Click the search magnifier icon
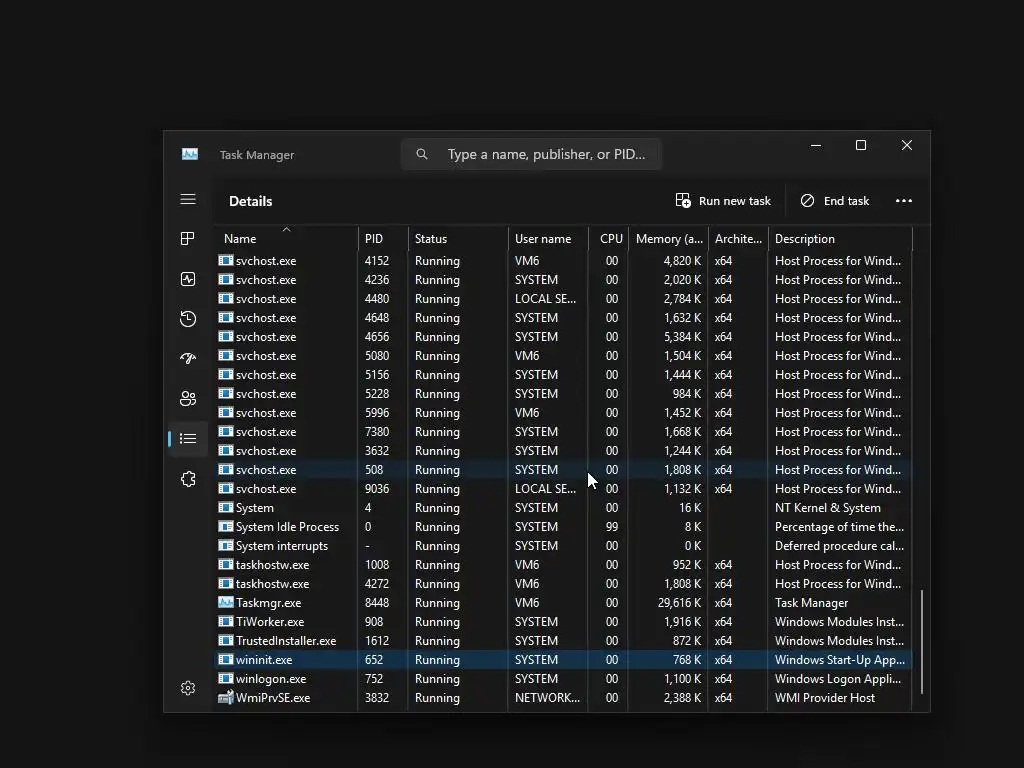 coord(422,154)
